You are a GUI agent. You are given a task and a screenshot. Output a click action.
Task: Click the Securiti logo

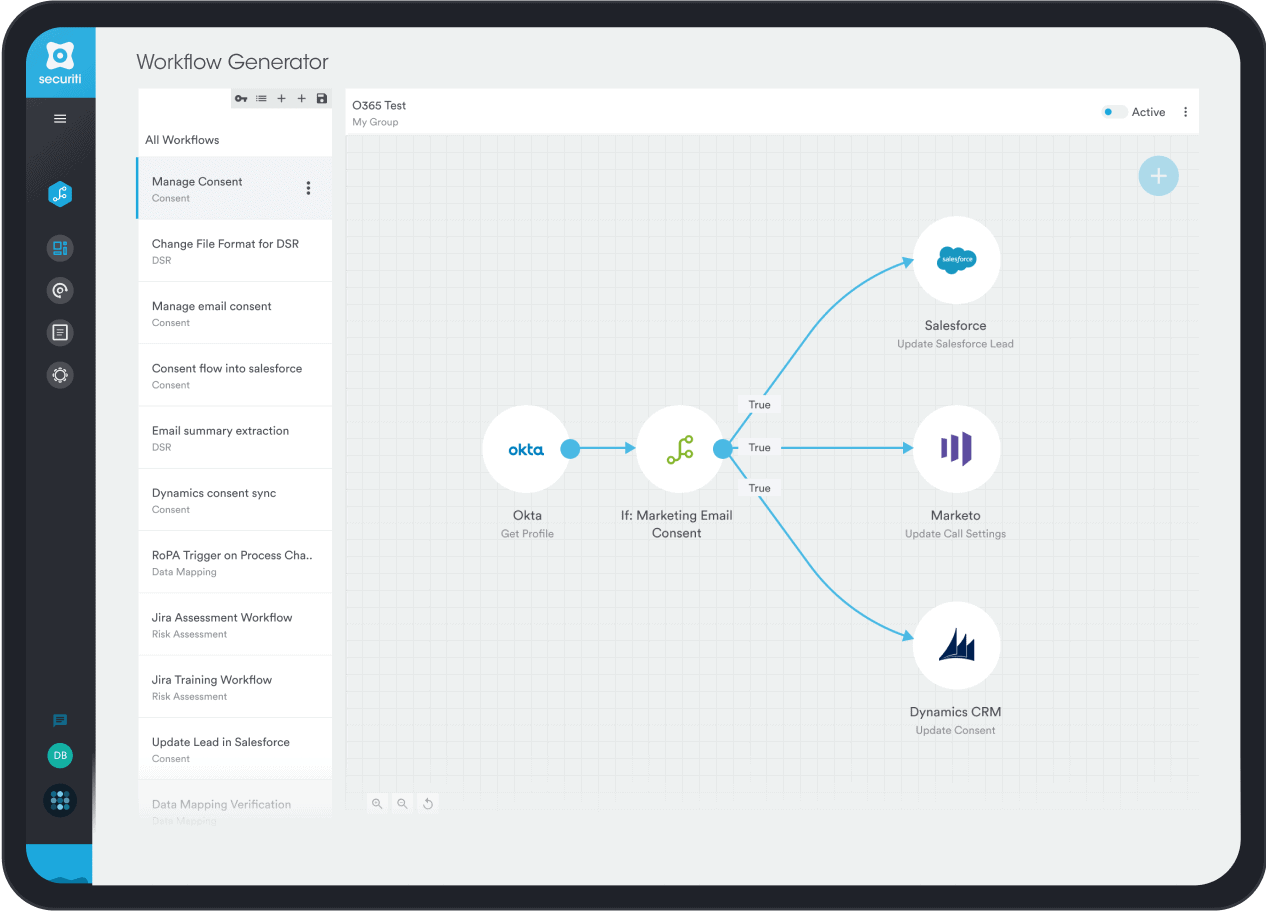pyautogui.click(x=60, y=63)
